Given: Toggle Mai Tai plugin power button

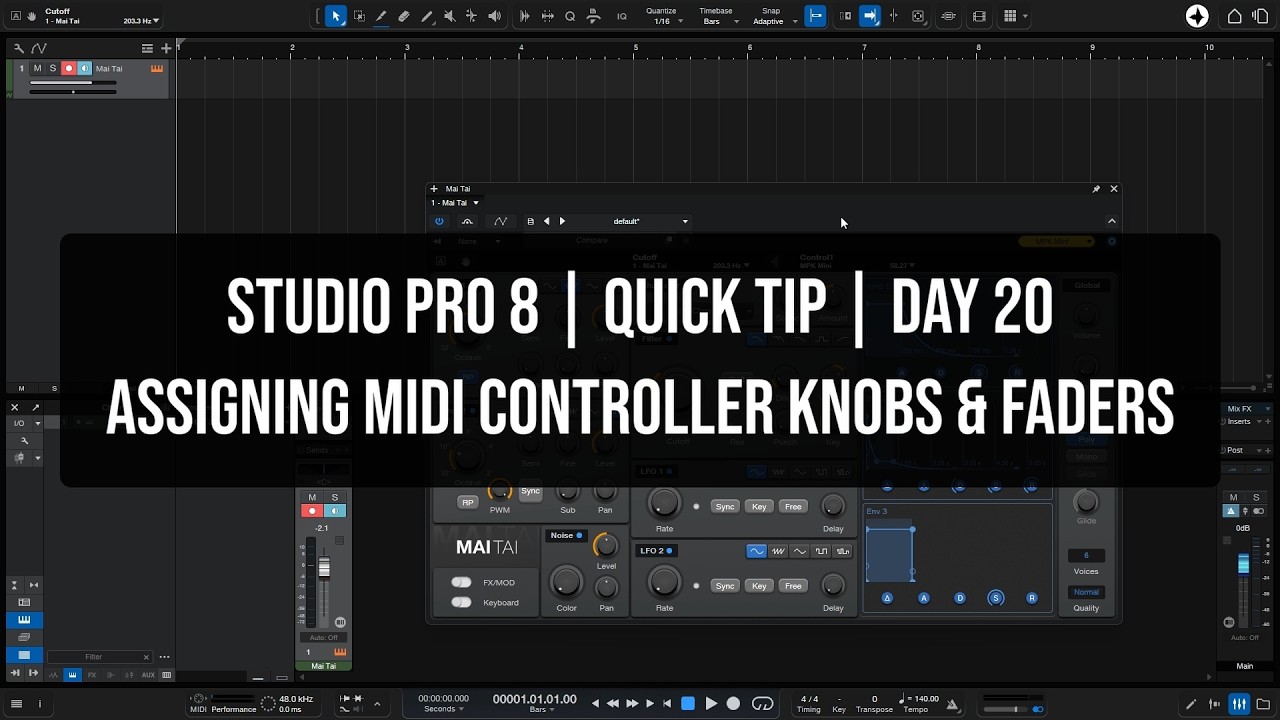Looking at the screenshot, I should click(439, 221).
